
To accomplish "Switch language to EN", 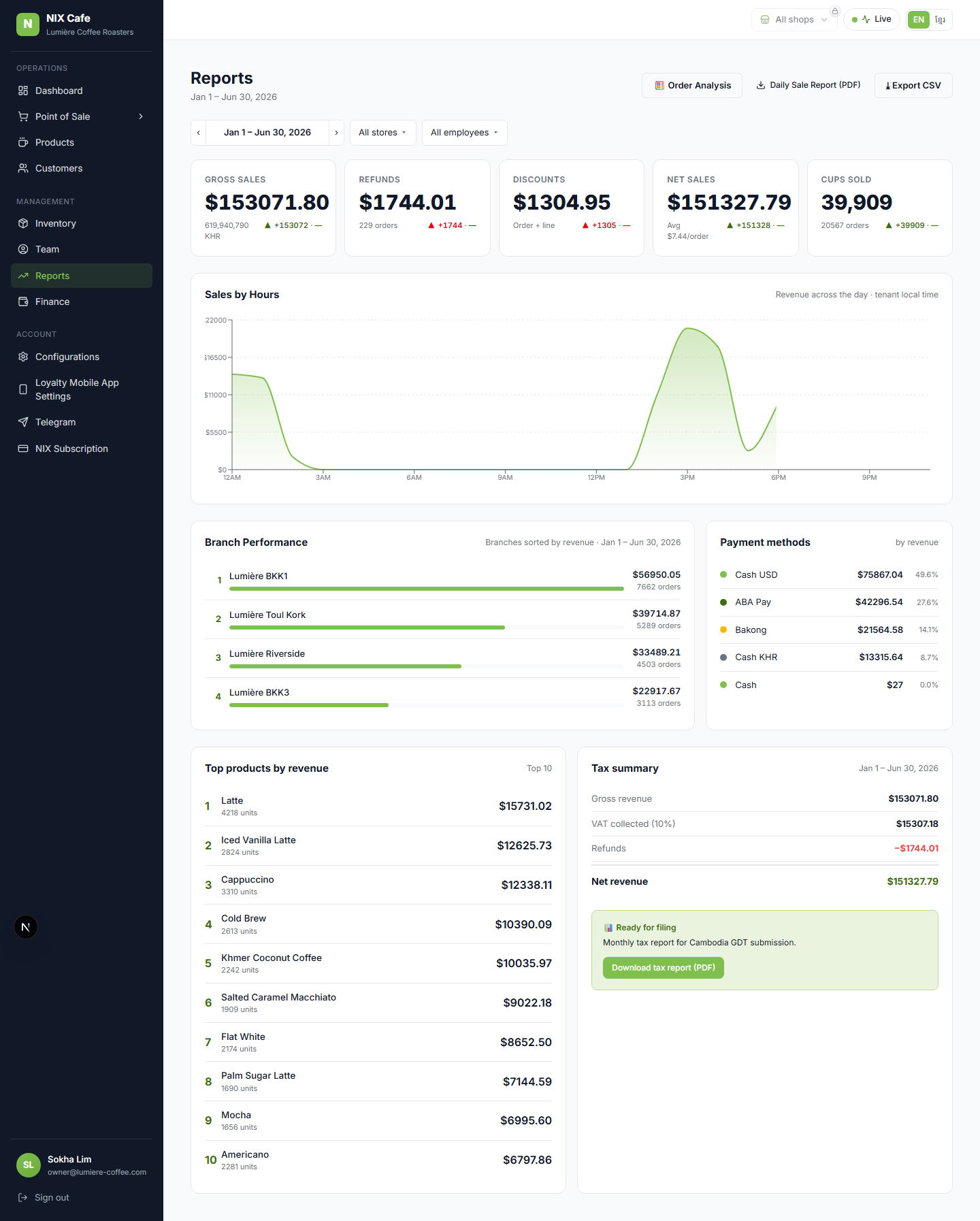I will [919, 20].
